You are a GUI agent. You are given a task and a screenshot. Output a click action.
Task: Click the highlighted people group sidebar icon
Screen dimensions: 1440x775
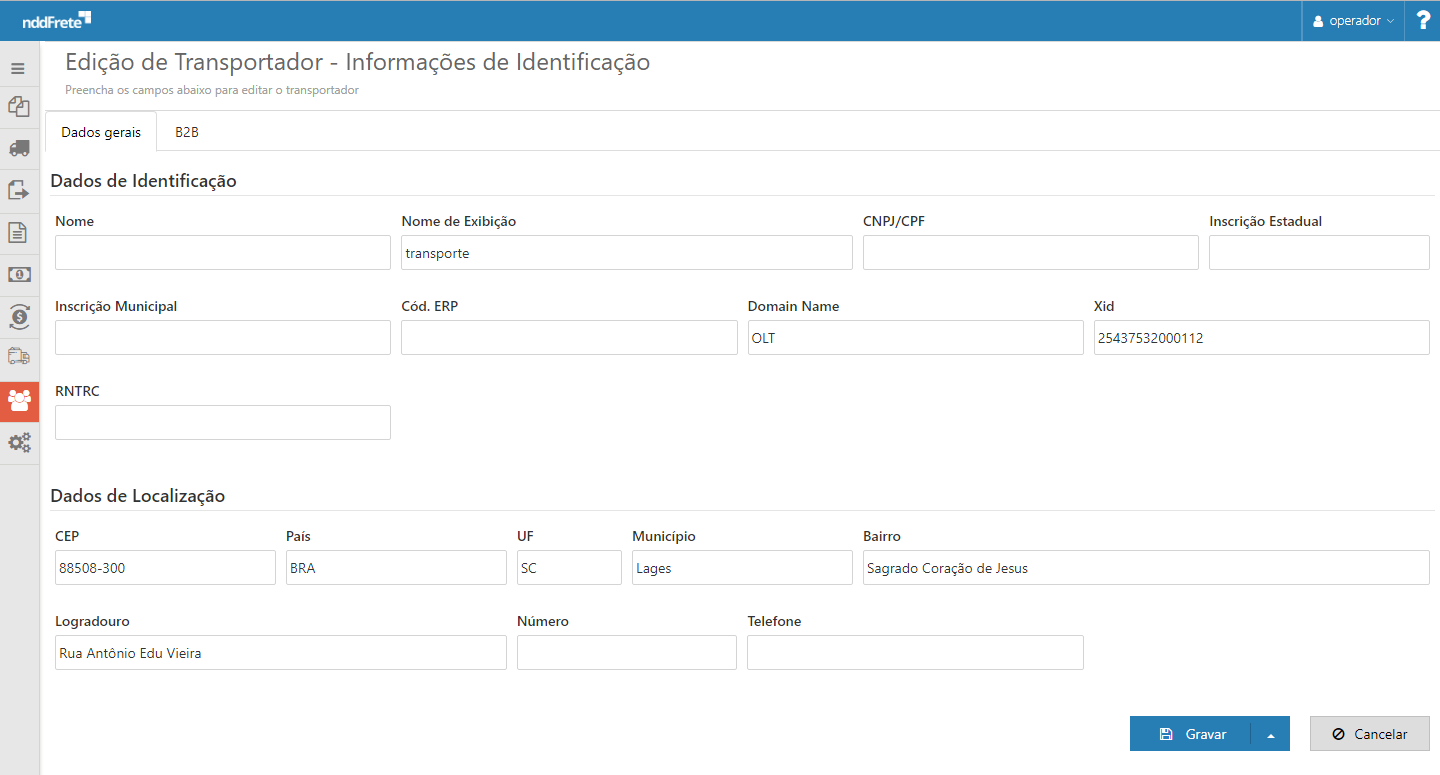point(19,400)
